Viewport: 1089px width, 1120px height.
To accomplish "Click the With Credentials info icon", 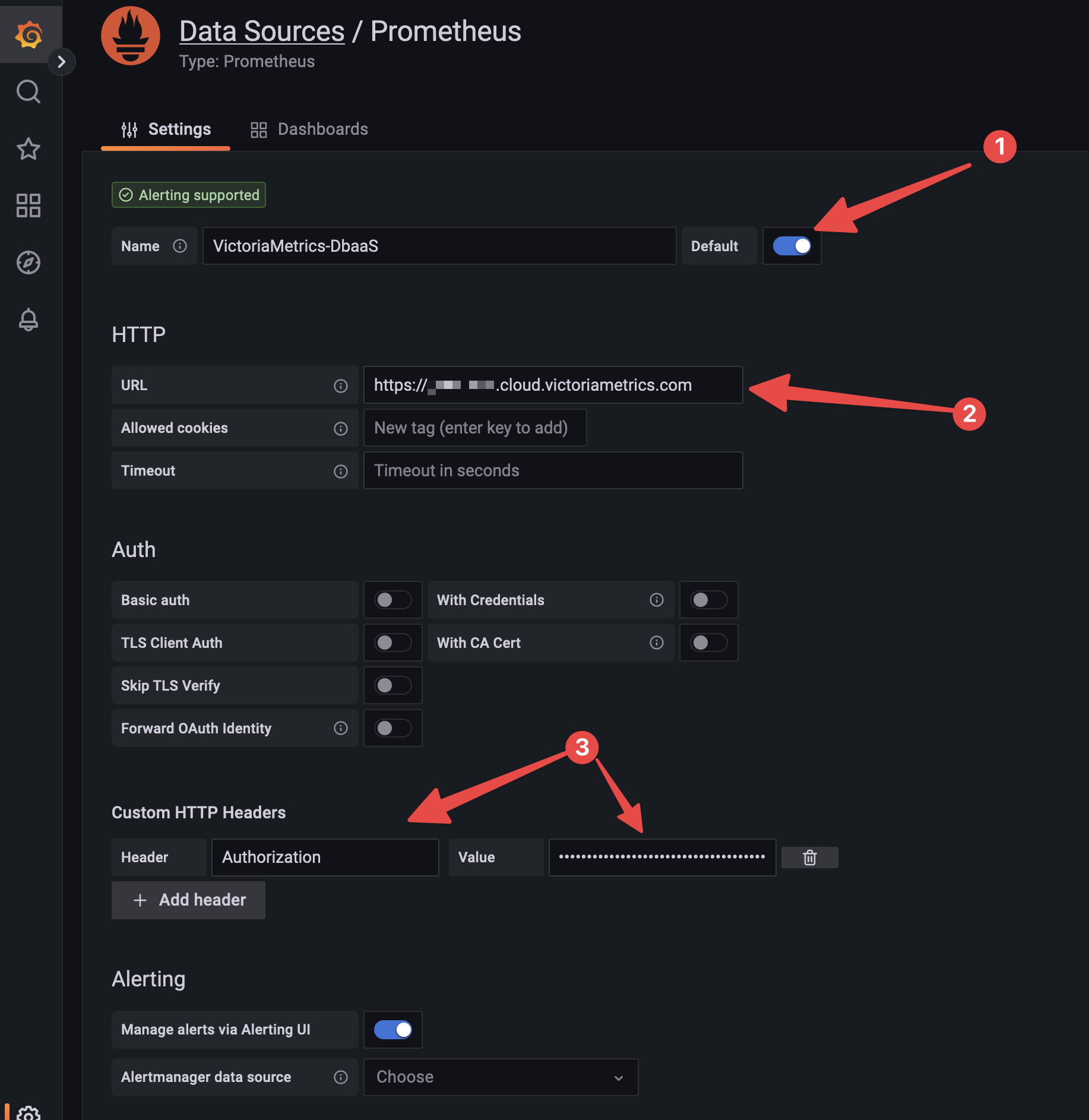I will [x=657, y=600].
